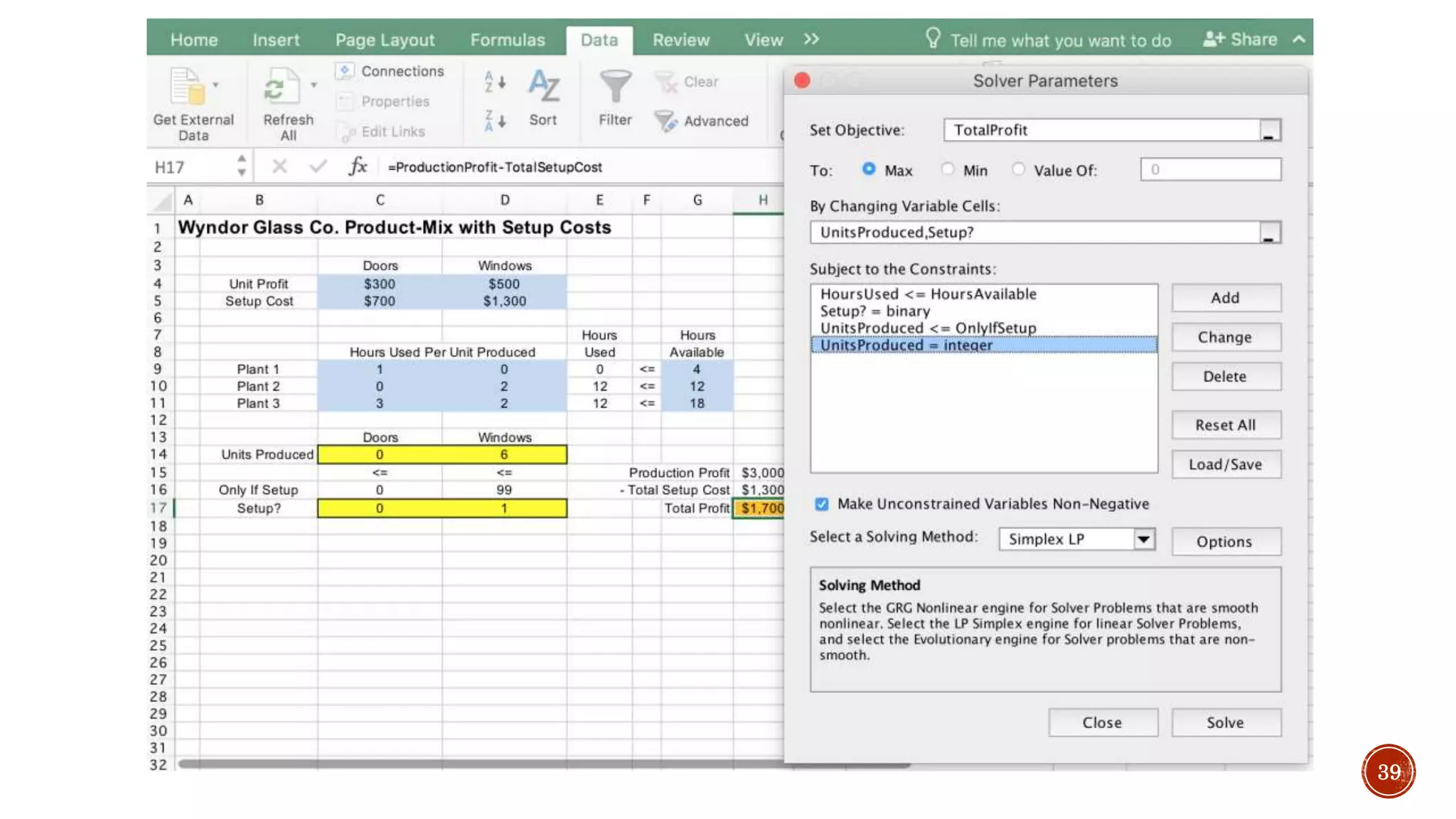Switch to the Review tab
Viewport: 1456px width, 819px height.
click(x=681, y=40)
